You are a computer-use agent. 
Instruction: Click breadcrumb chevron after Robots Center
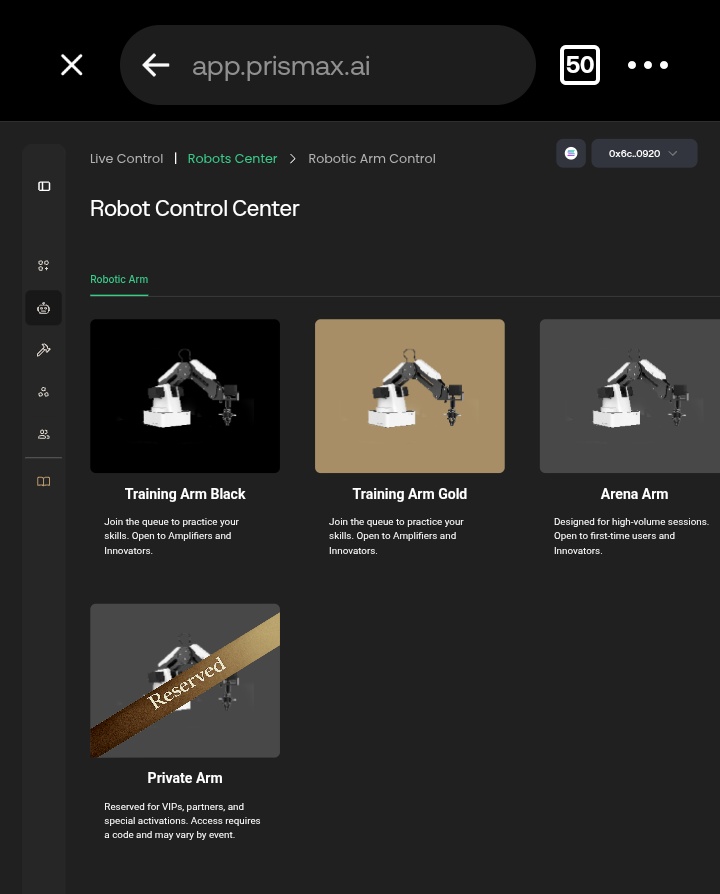(x=292, y=159)
